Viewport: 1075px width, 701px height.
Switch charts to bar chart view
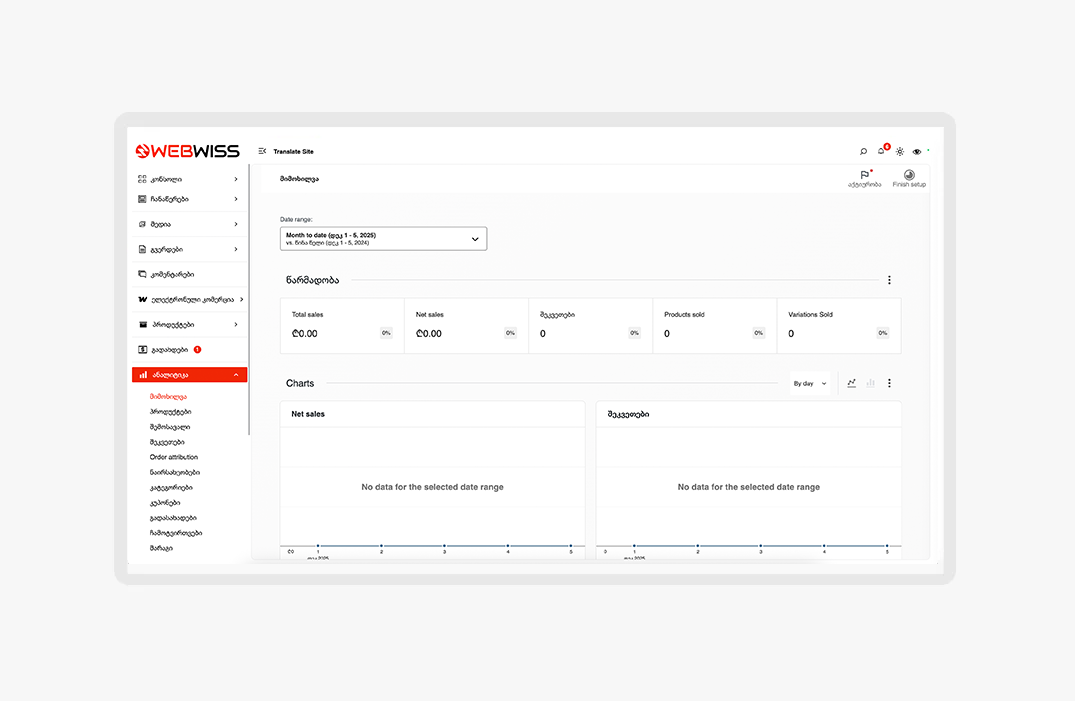[x=870, y=383]
